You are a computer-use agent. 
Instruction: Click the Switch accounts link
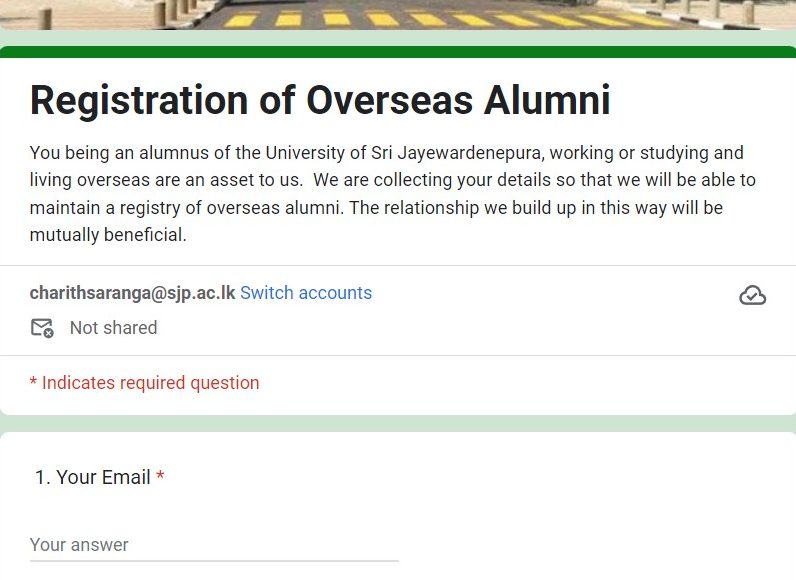(306, 293)
